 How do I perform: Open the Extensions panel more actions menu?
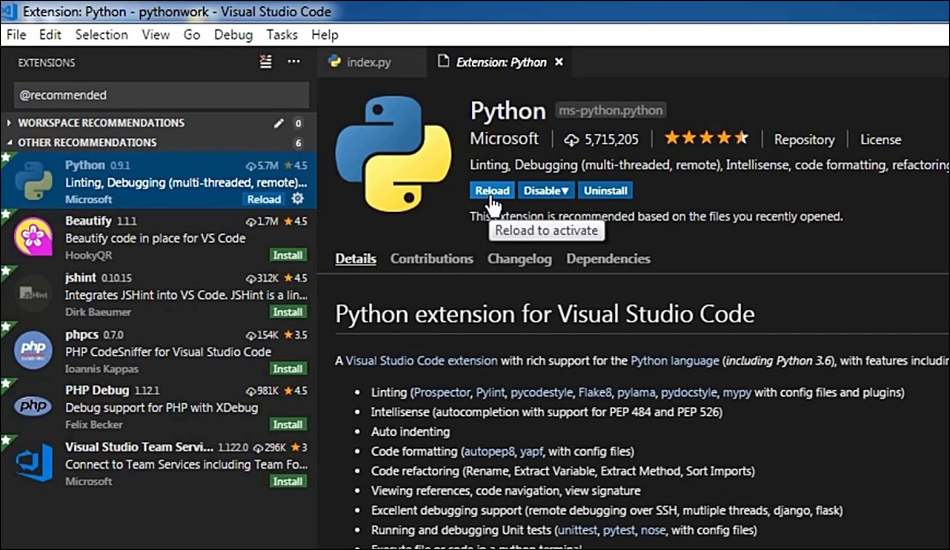click(x=293, y=62)
